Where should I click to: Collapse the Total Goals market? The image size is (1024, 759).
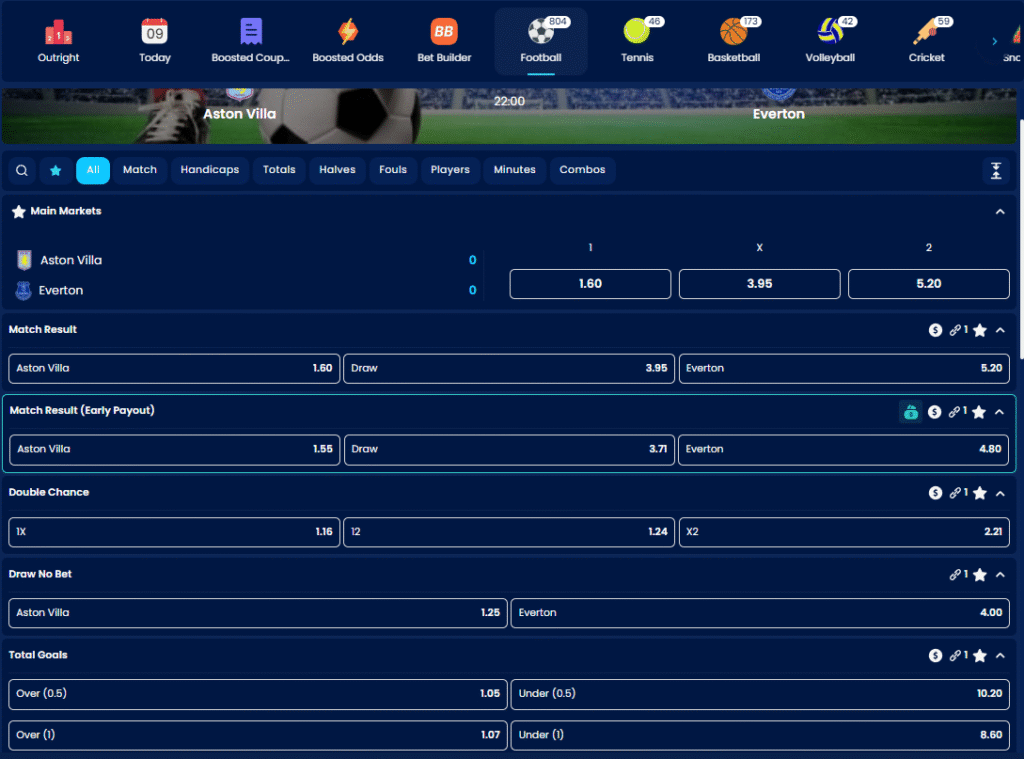[x=1000, y=656]
